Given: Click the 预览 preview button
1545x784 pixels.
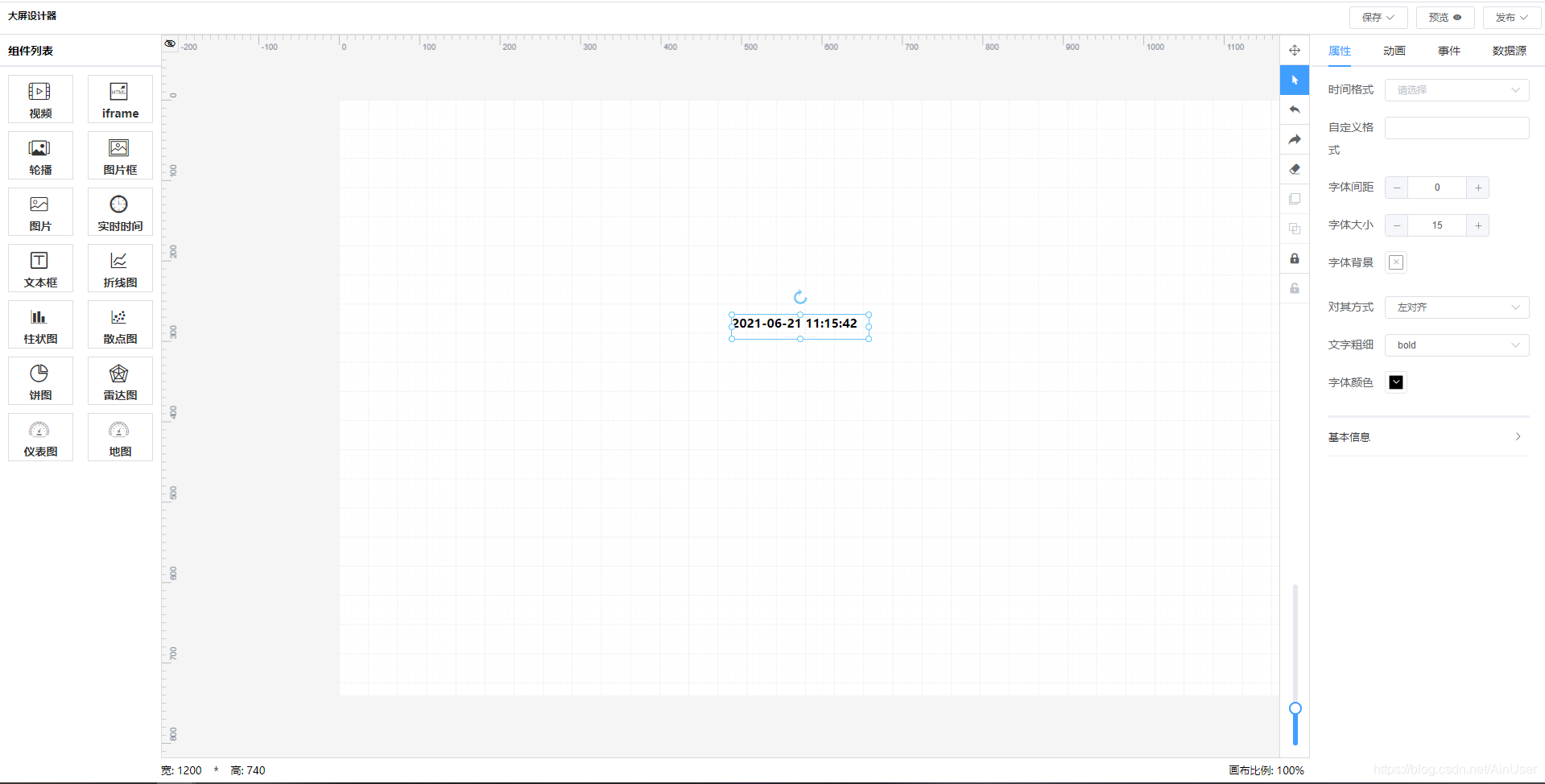Looking at the screenshot, I should (1445, 18).
